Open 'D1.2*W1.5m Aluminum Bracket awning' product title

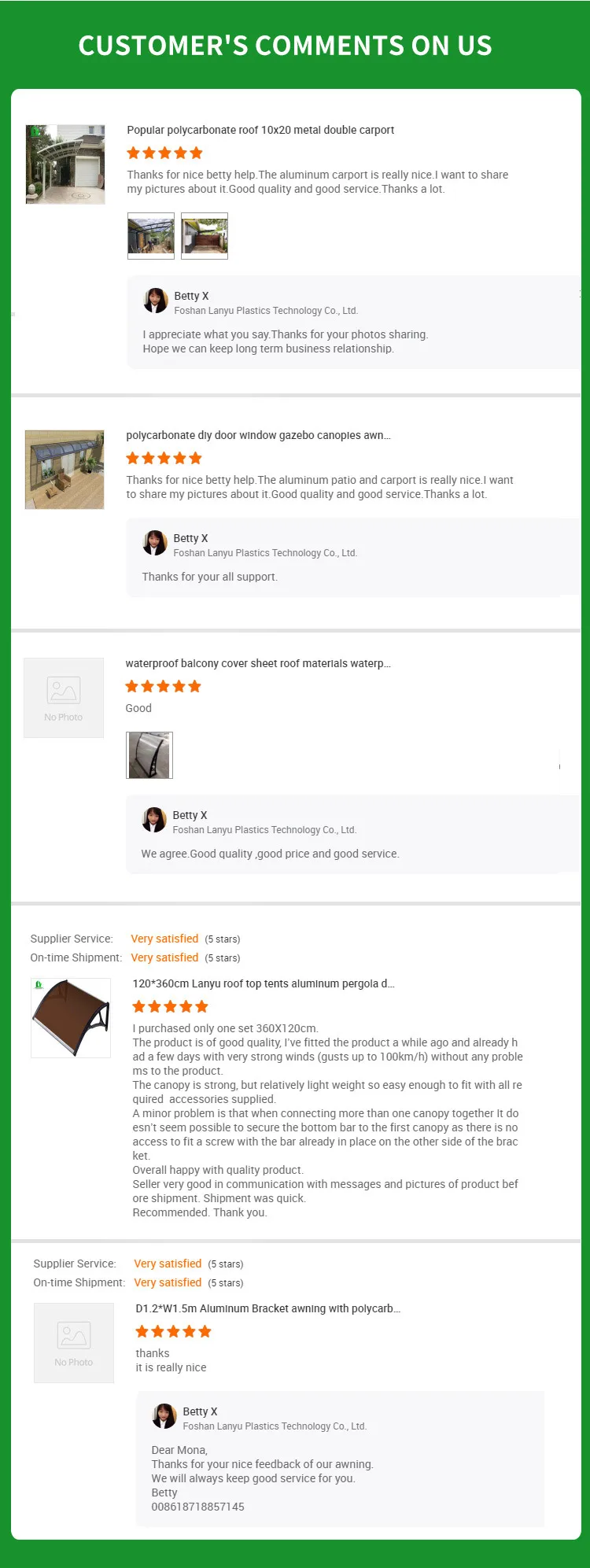[x=268, y=1308]
